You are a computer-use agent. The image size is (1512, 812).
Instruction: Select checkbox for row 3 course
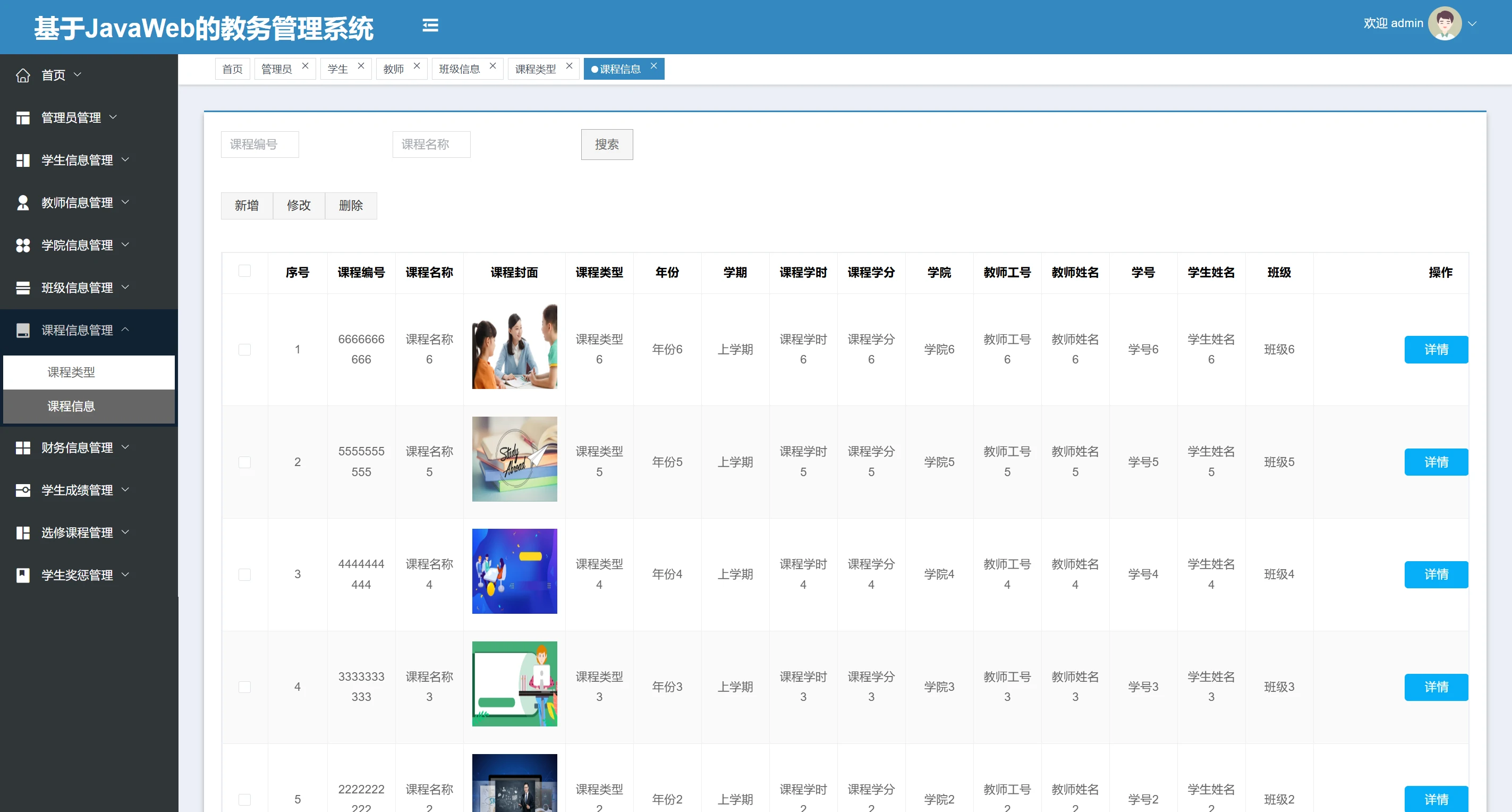245,574
